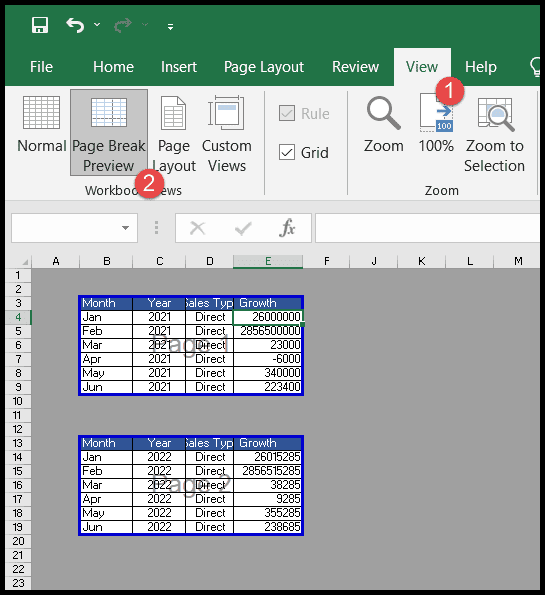545x595 pixels.
Task: Click the Save icon in quick access toolbar
Action: point(40,25)
